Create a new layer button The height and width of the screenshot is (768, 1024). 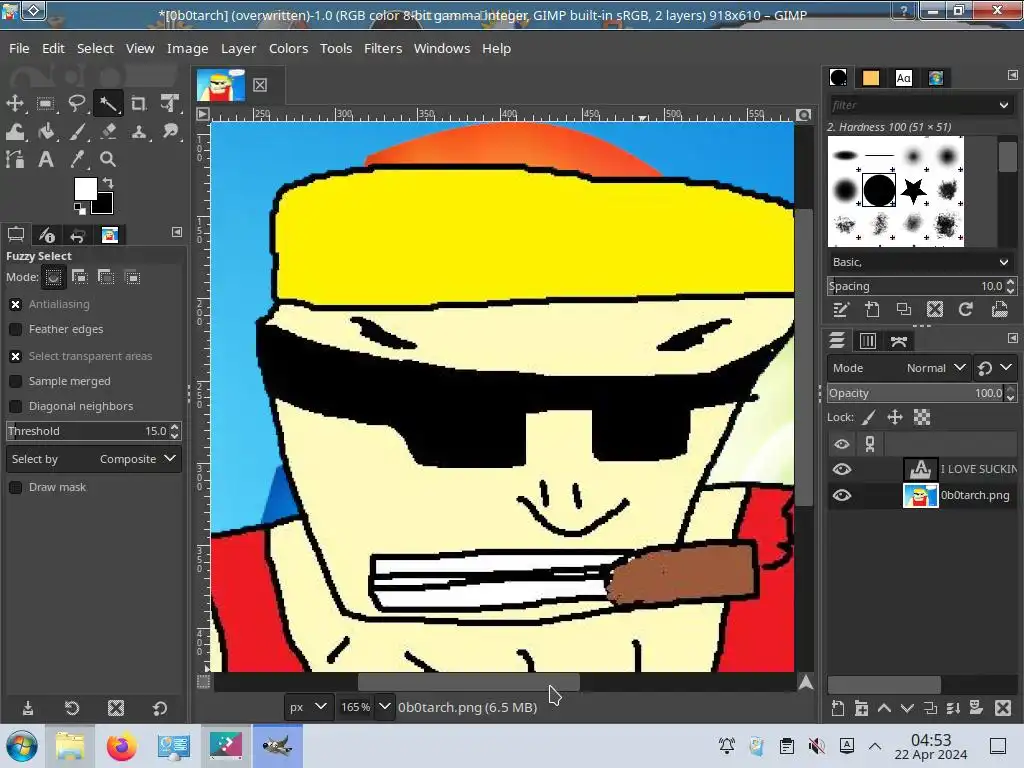click(838, 708)
